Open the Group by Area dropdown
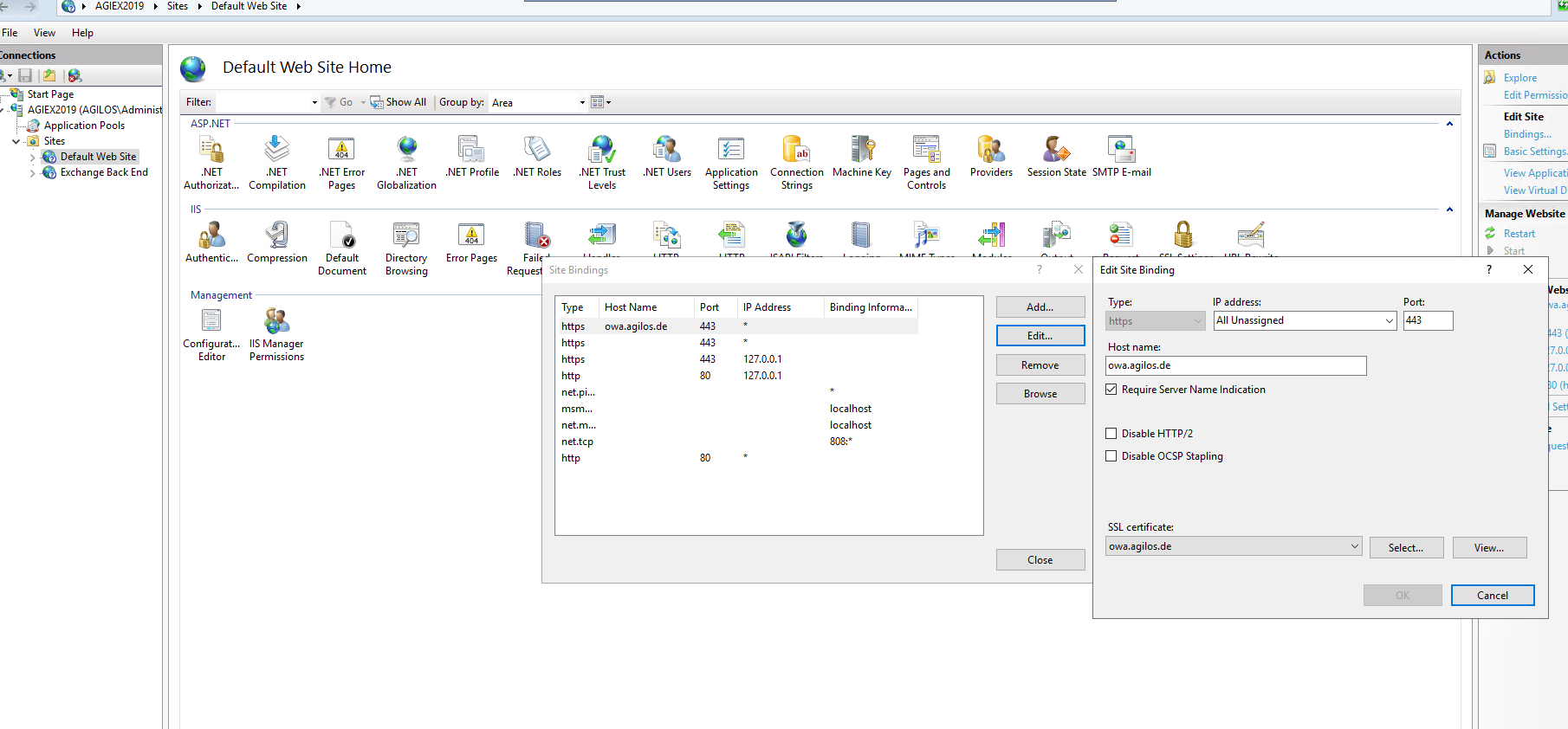 (538, 102)
